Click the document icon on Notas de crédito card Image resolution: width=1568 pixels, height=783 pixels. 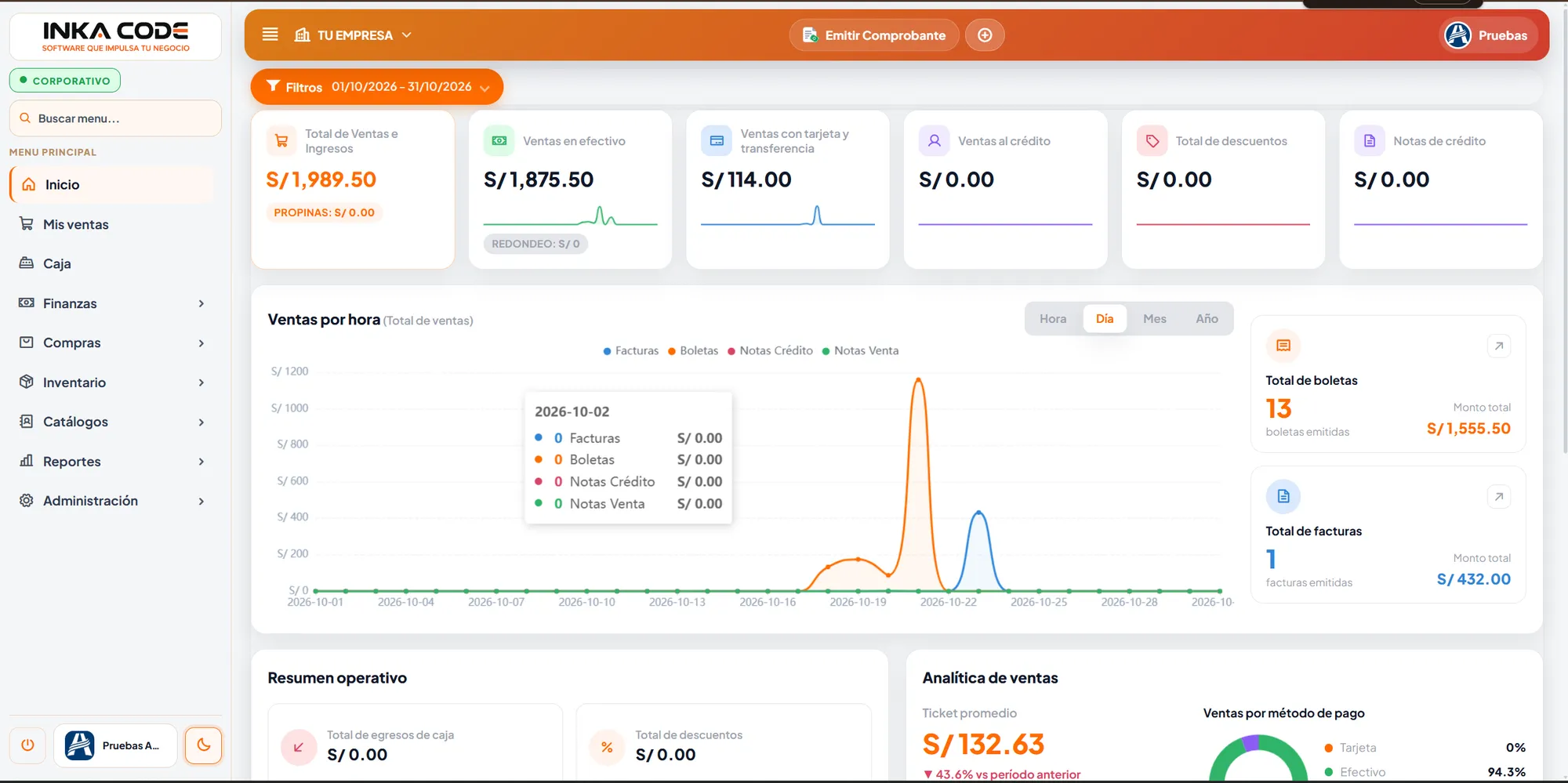(1370, 141)
